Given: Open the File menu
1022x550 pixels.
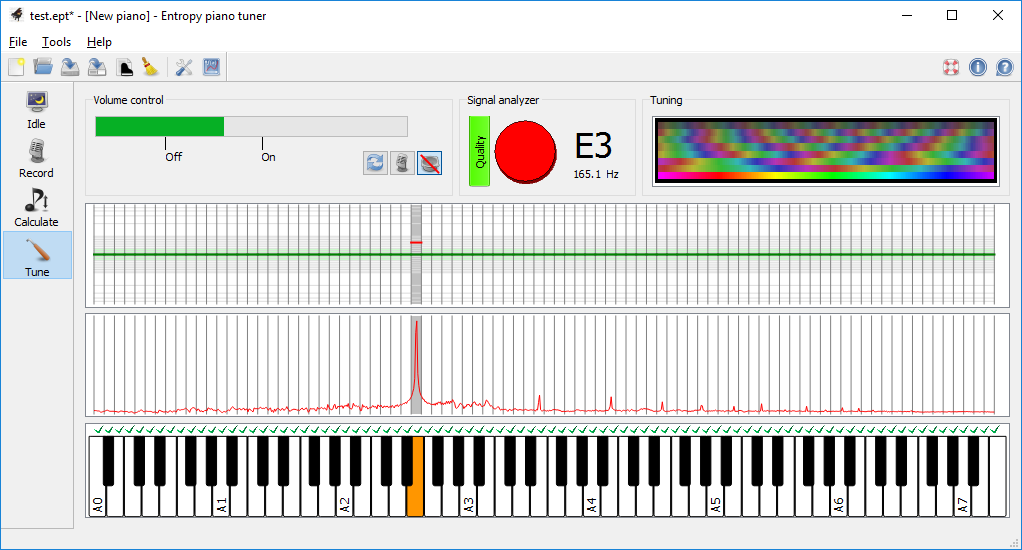Looking at the screenshot, I should (18, 42).
